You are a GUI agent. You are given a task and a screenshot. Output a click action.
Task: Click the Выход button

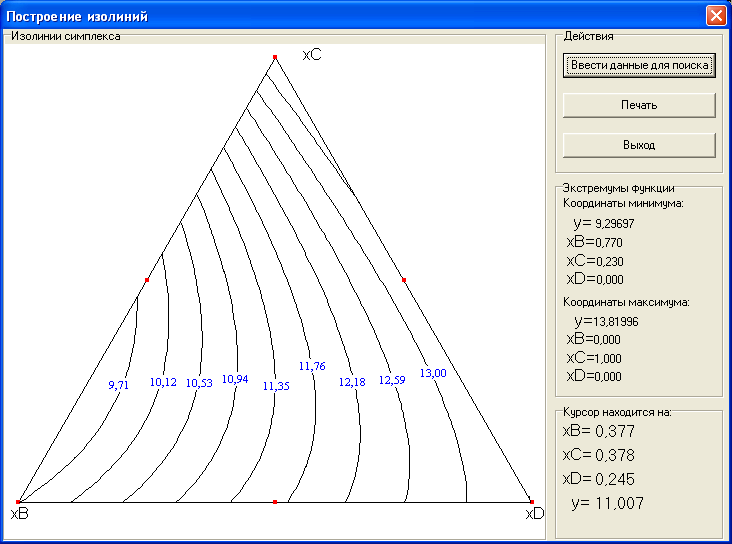pos(639,145)
